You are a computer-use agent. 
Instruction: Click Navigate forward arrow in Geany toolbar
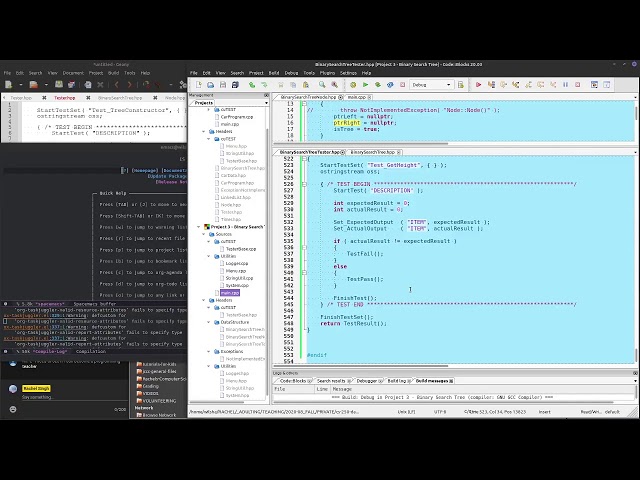[129, 84]
